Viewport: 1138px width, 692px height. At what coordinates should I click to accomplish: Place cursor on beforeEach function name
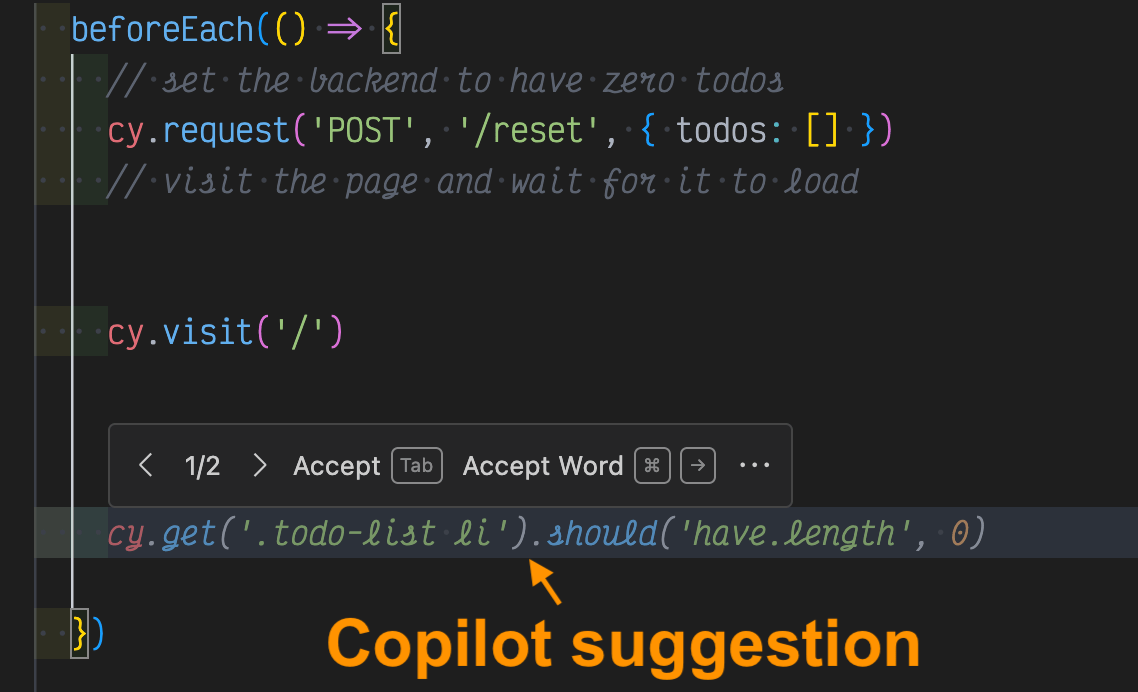163,29
